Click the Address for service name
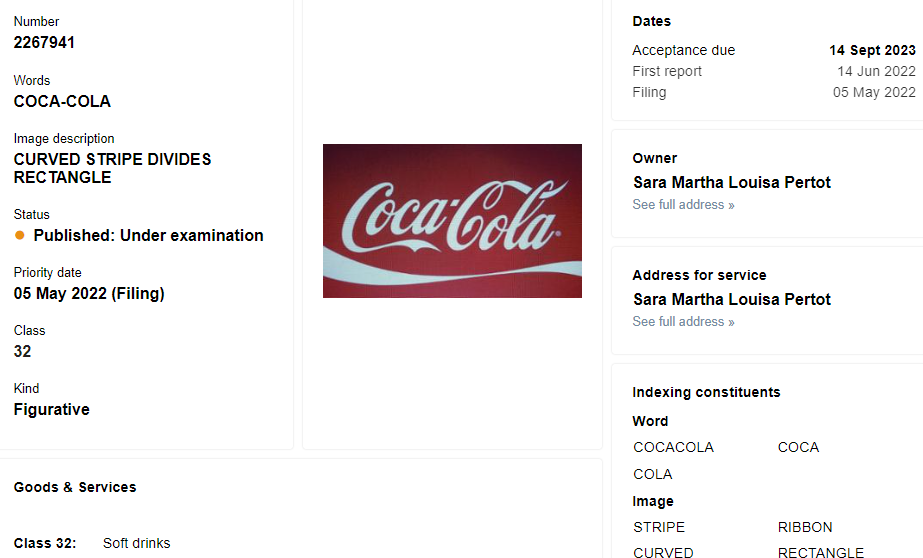 [732, 300]
